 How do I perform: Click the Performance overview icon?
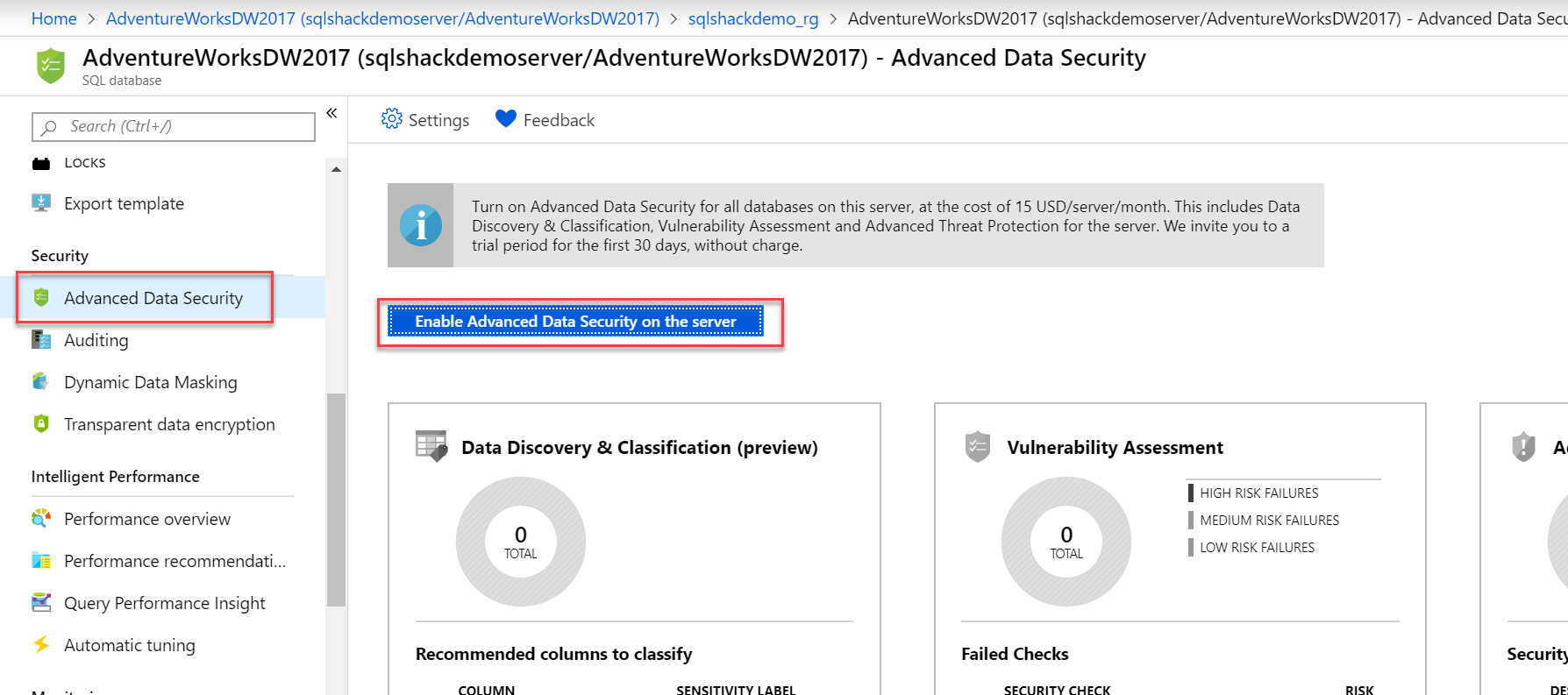click(x=41, y=519)
